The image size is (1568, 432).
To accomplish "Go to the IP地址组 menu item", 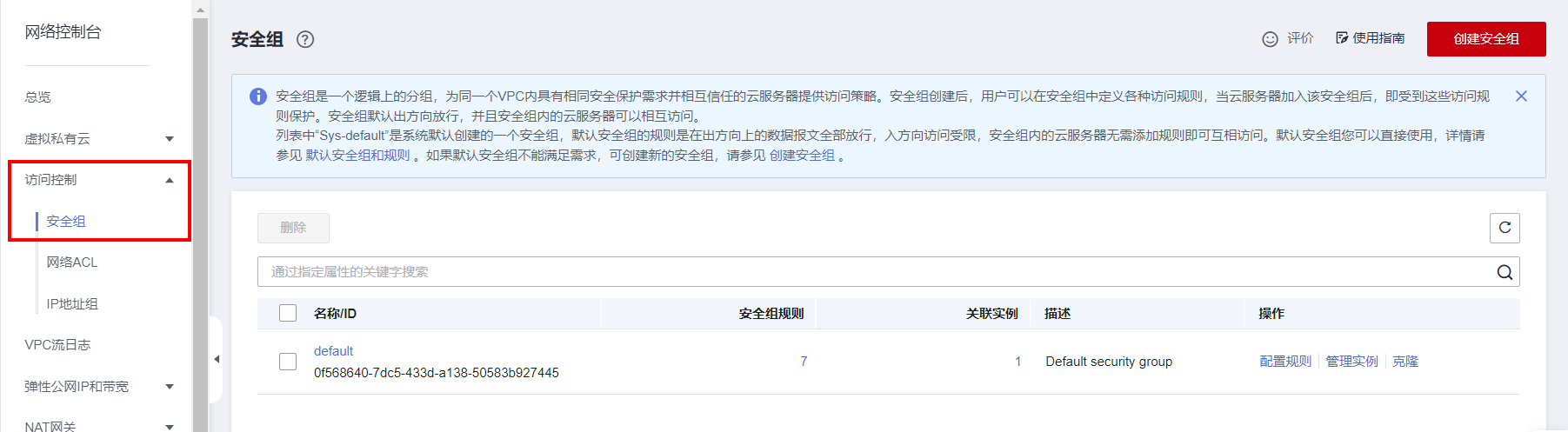I will pyautogui.click(x=72, y=304).
